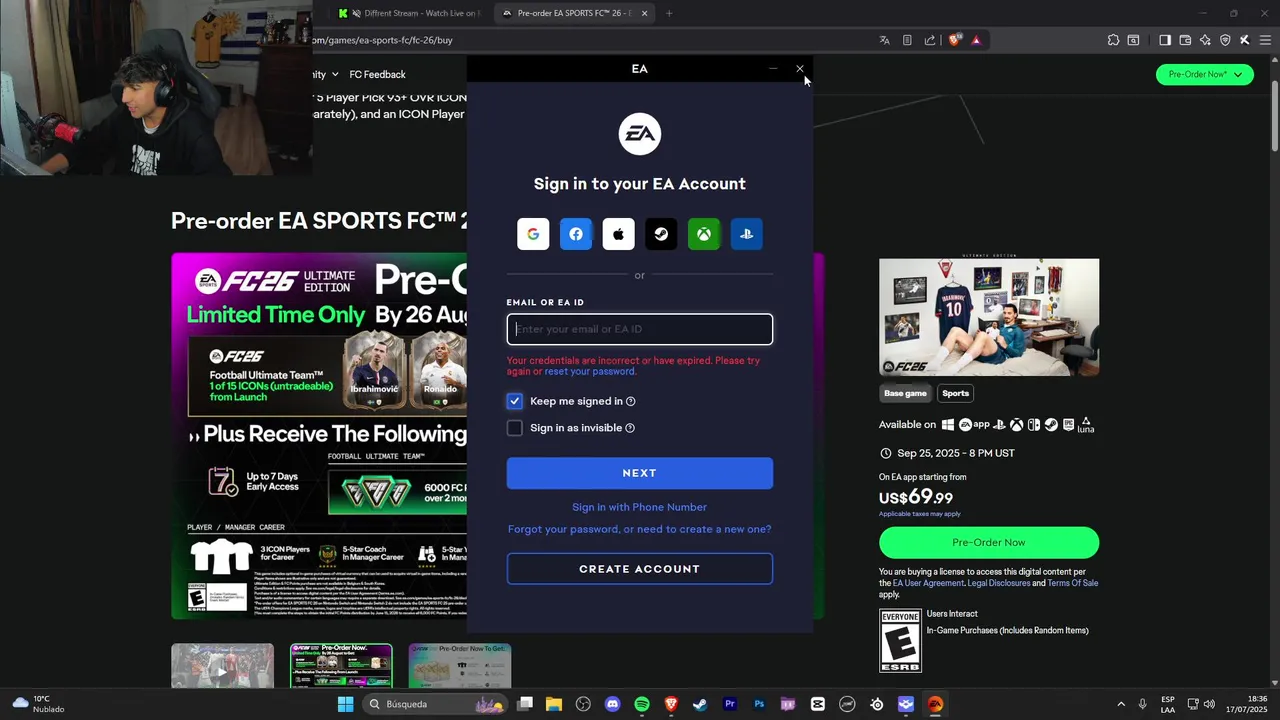Screen dimensions: 1280x720
Task: Select the second Pre-Order Now thumbnail
Action: tap(341, 666)
